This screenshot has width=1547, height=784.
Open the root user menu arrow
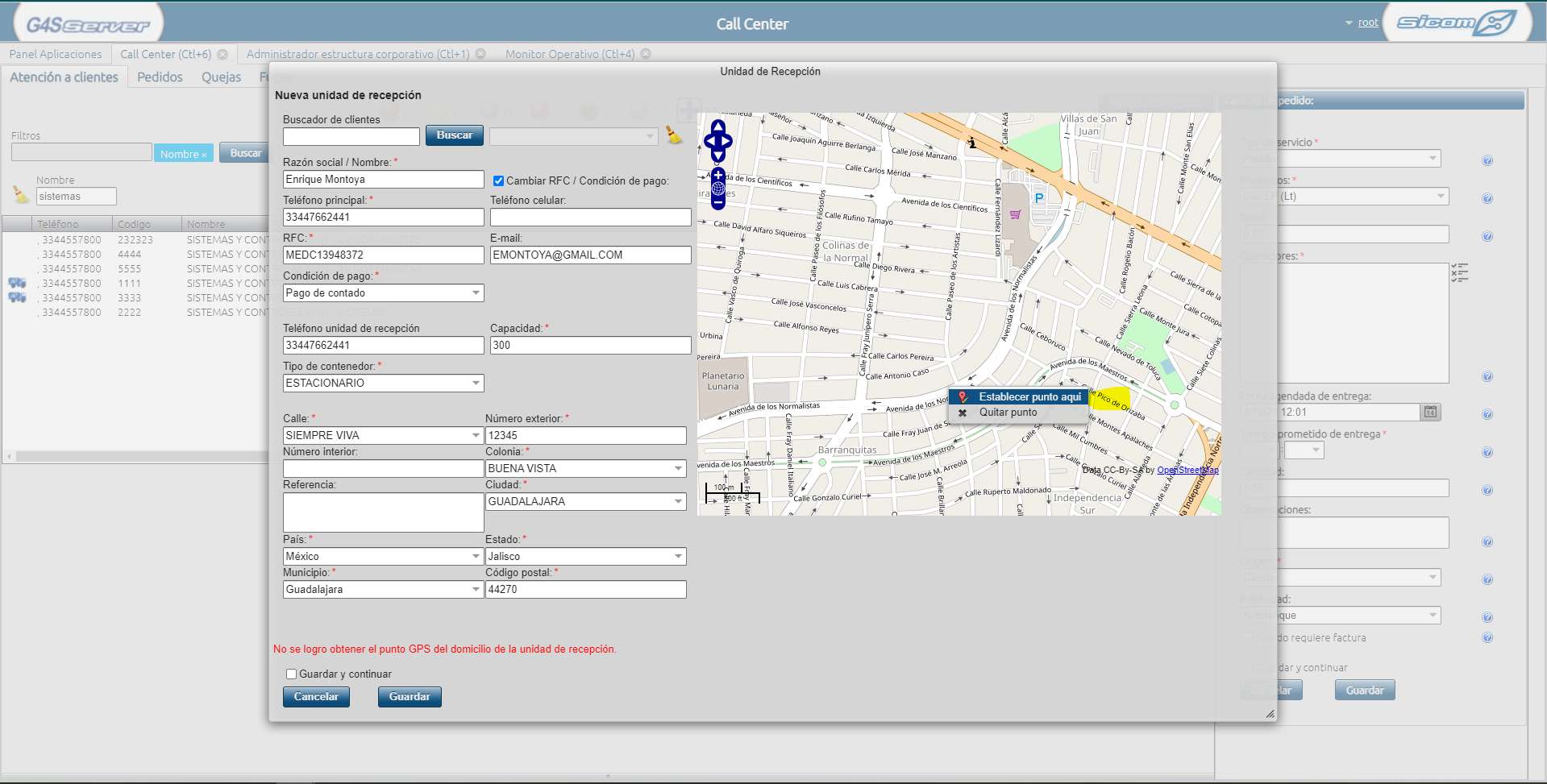pyautogui.click(x=1349, y=23)
